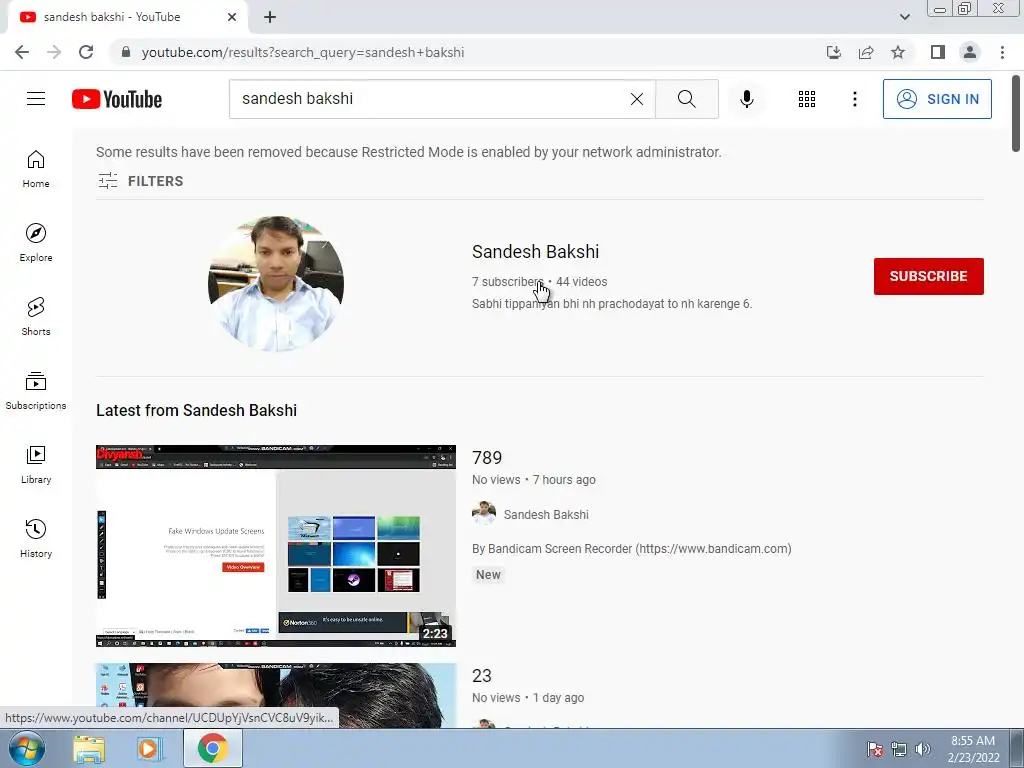Viewport: 1024px width, 768px height.
Task: Close the sandesh bakshi YouTube tab
Action: pos(232,17)
